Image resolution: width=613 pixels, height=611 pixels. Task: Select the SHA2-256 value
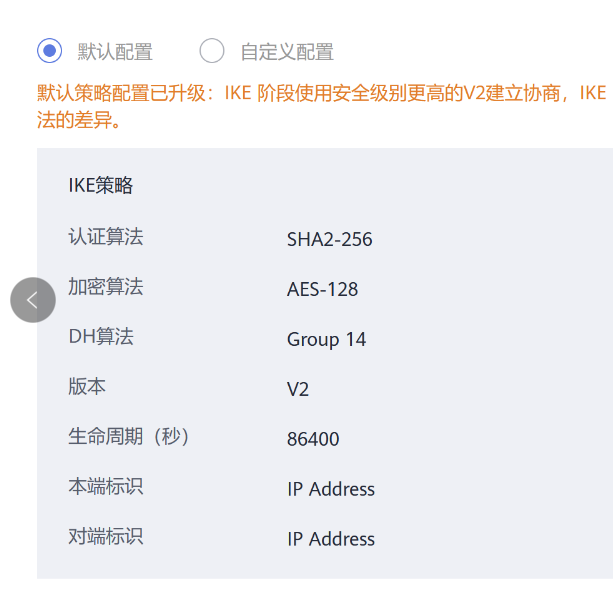click(329, 240)
